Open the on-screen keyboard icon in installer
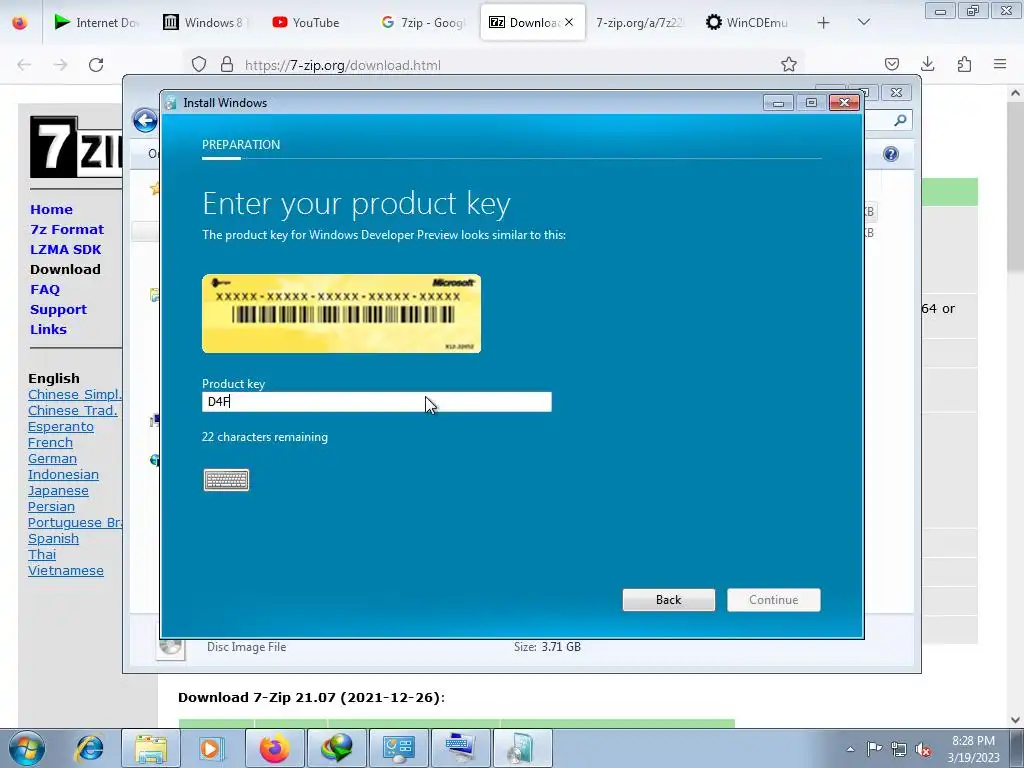Screen dimensions: 1024x768 (226, 480)
